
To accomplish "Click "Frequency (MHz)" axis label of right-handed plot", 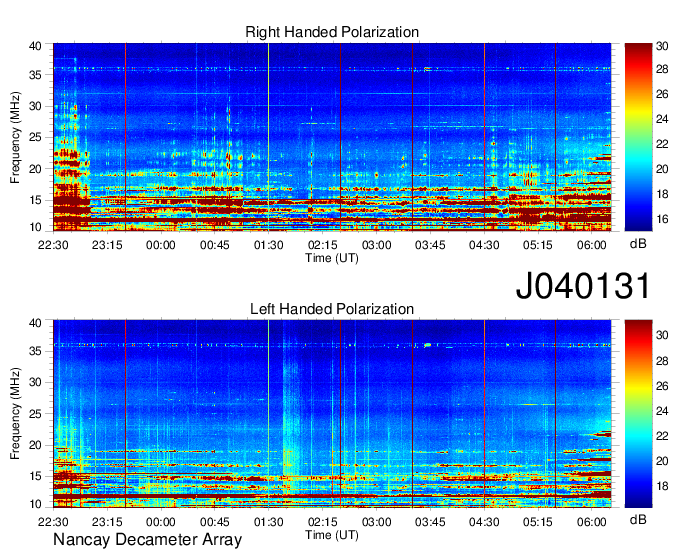I will tap(15, 137).
